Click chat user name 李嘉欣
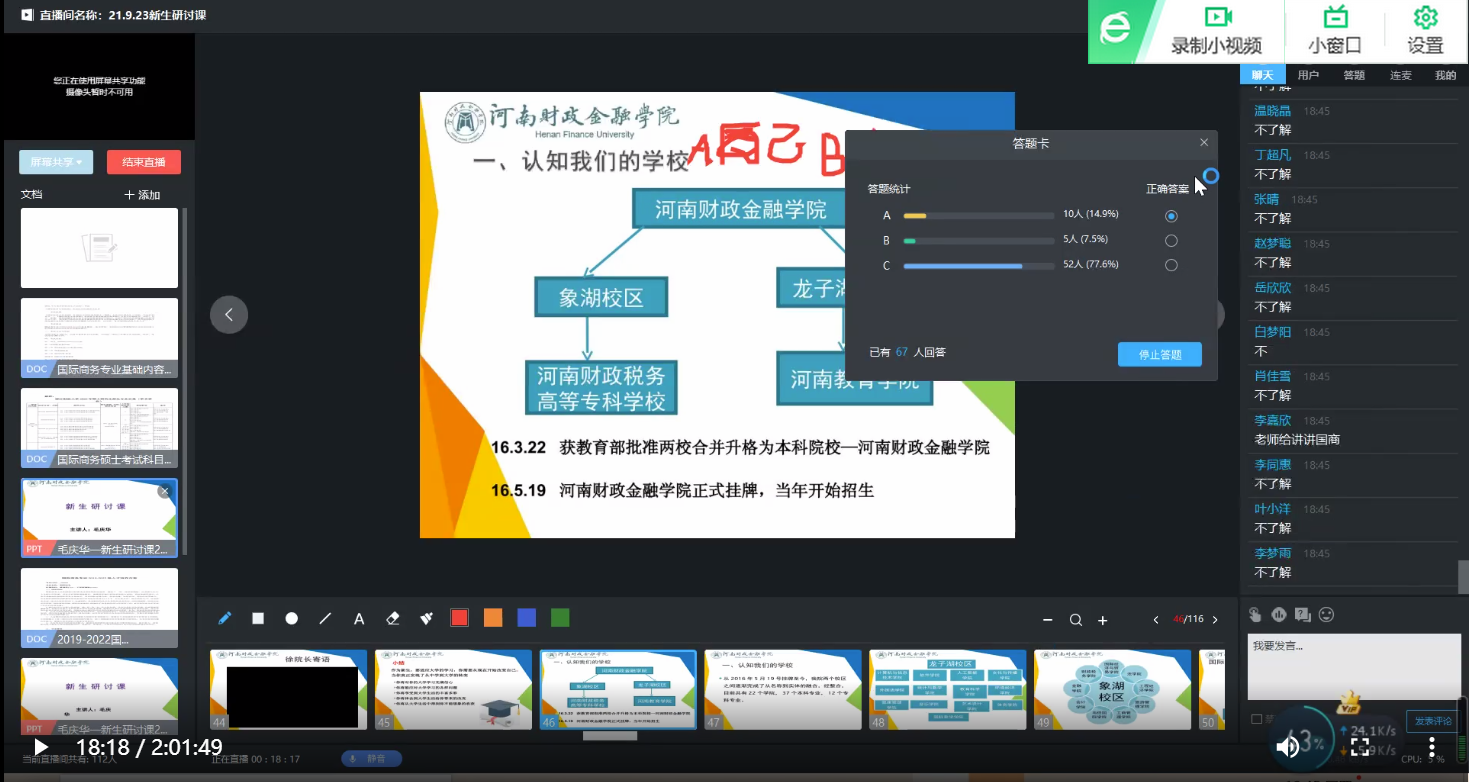 click(1273, 421)
